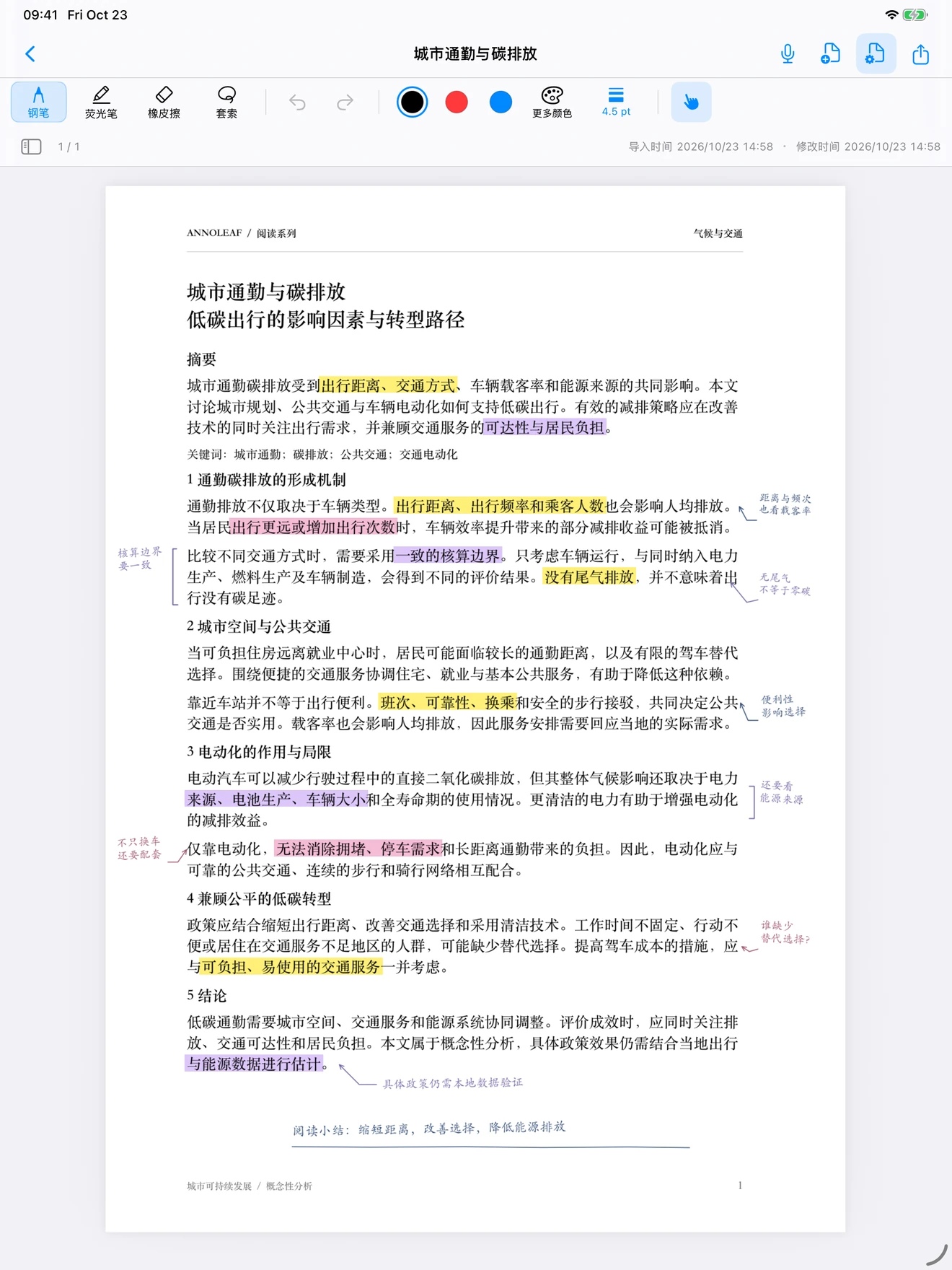Click handwritten note 核算边界要一致
The height and width of the screenshot is (1270, 952).
139,559
